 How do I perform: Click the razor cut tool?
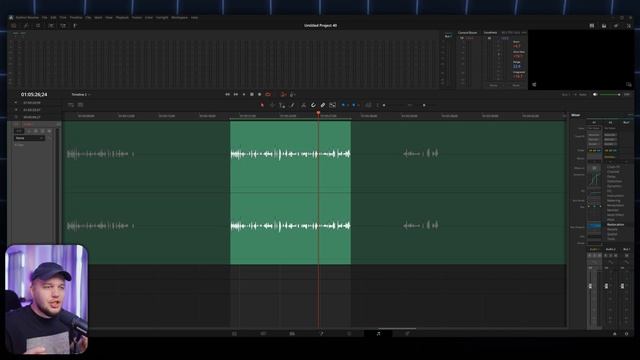point(303,105)
